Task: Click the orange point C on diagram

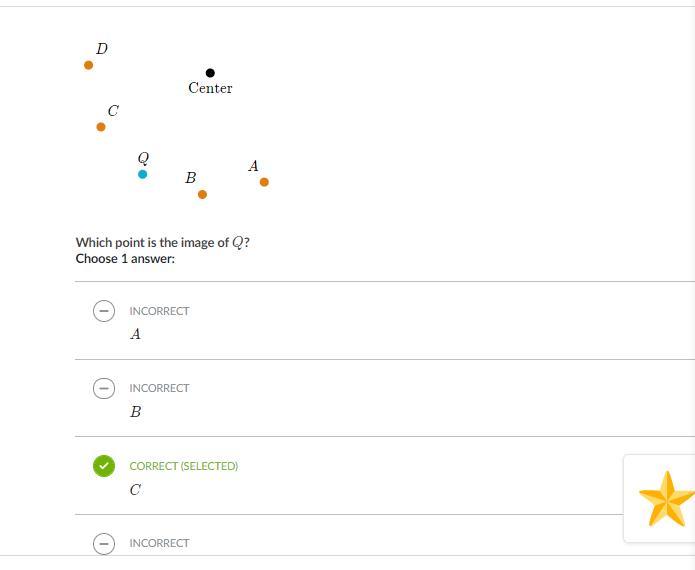Action: [x=101, y=127]
